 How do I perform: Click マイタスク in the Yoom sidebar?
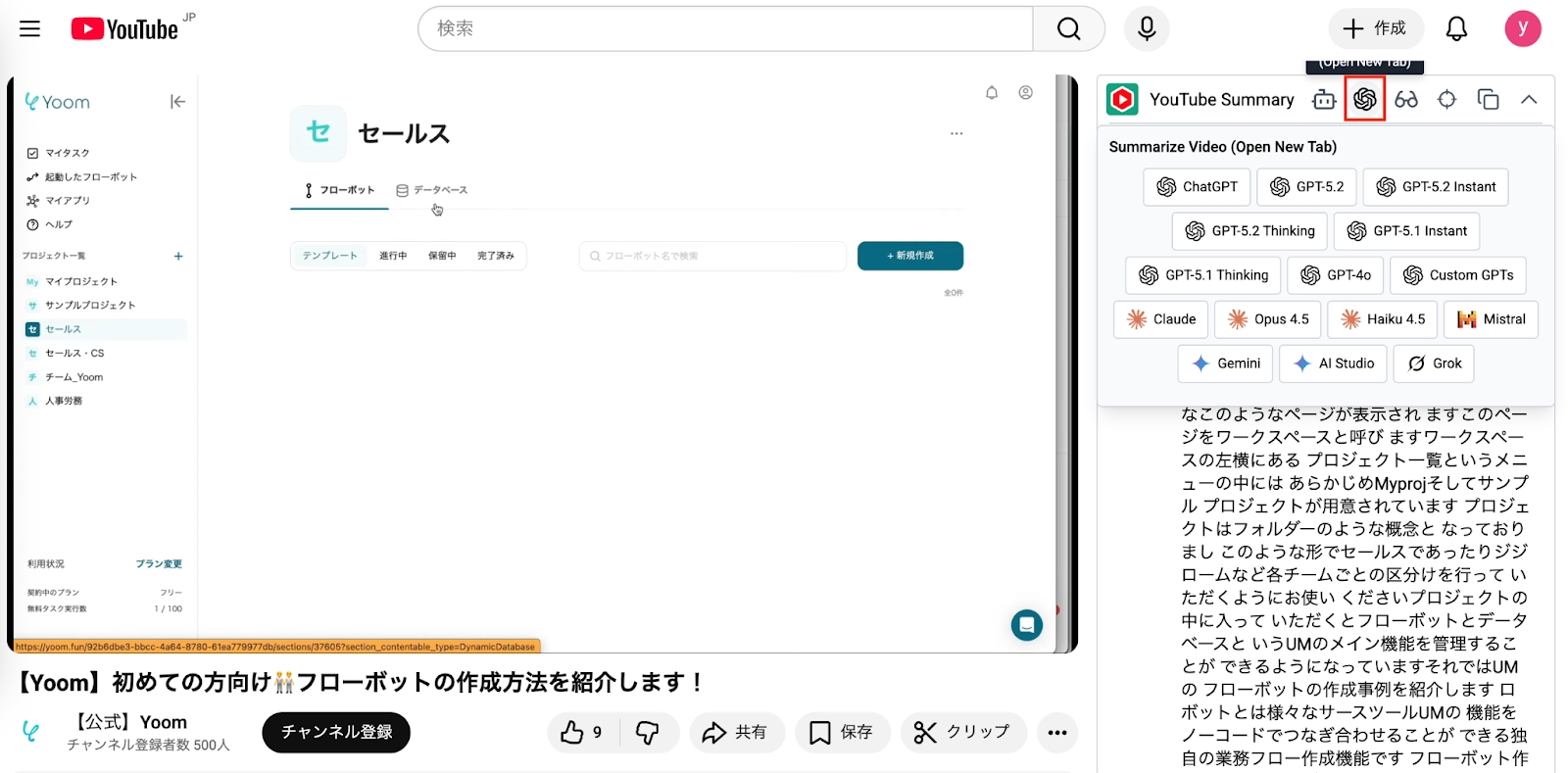(59, 153)
